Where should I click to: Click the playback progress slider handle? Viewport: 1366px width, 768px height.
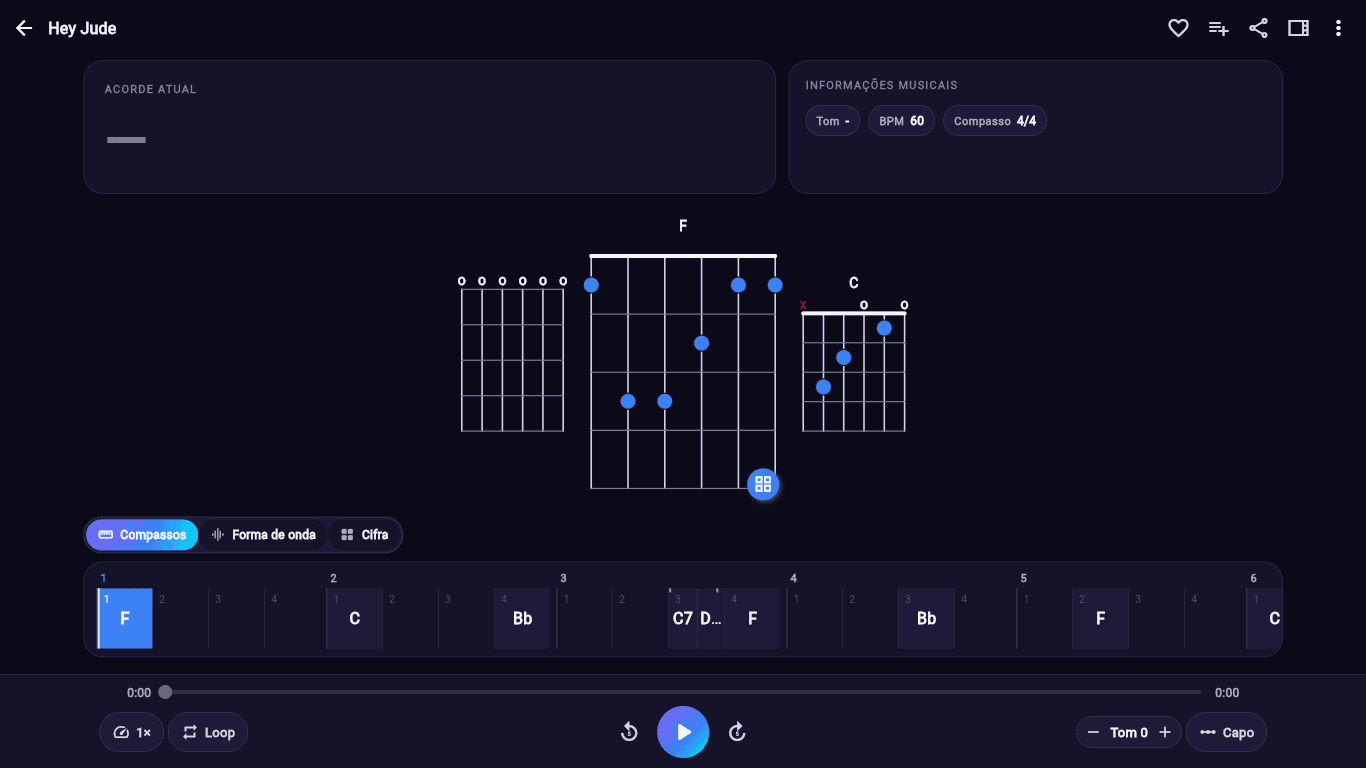pos(165,692)
